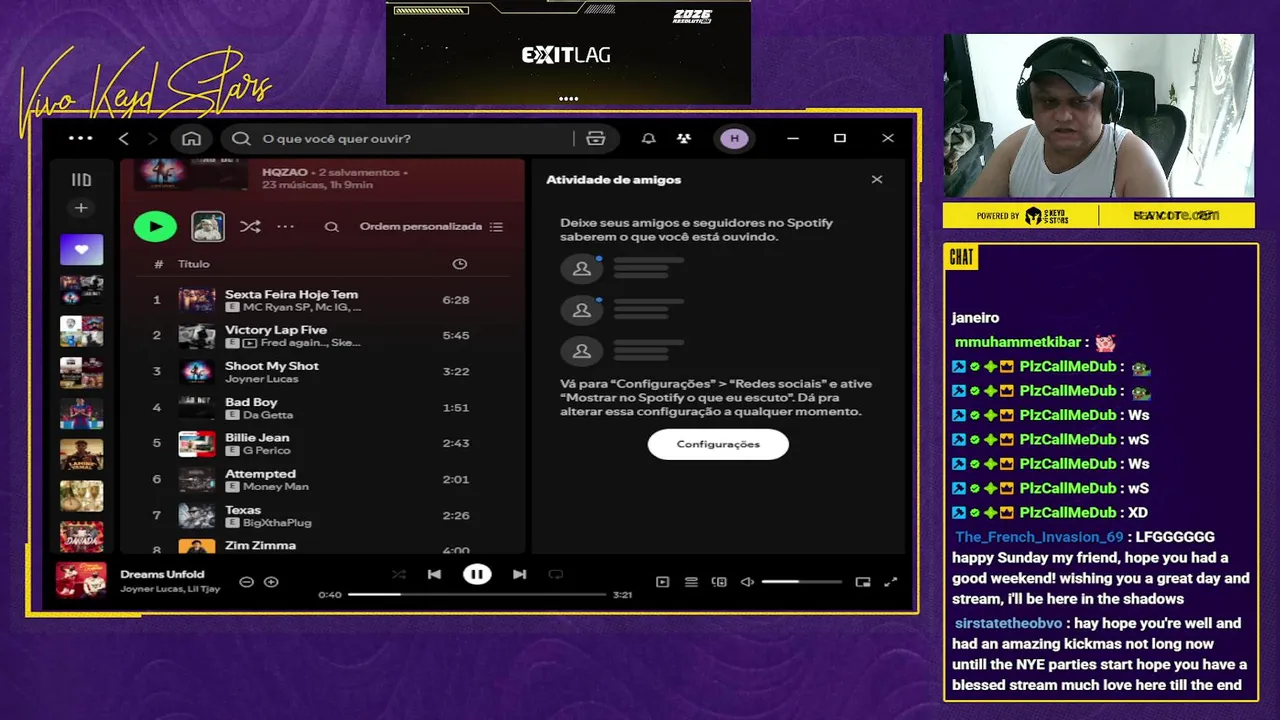
Task: Go forward with the right arrow
Action: coord(153,138)
